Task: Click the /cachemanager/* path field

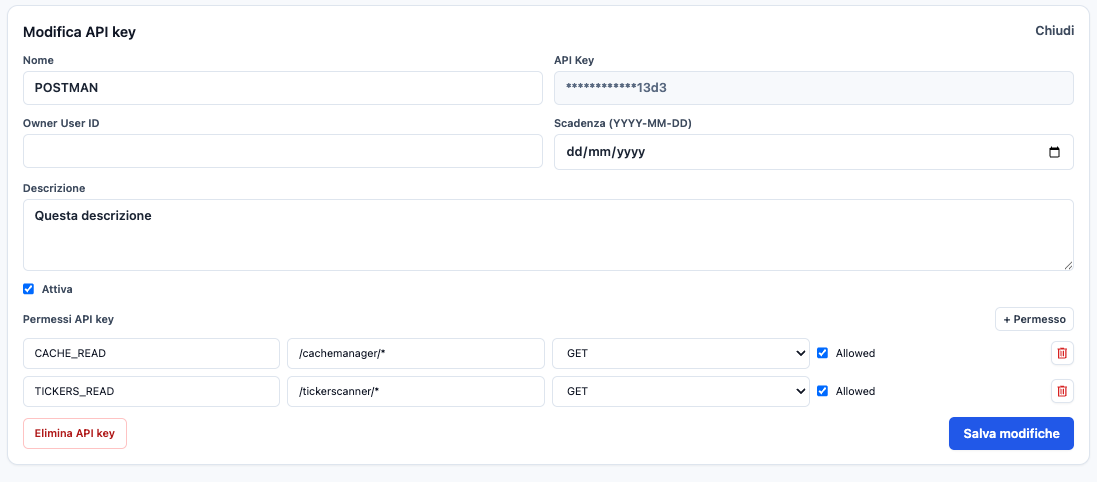Action: pos(415,353)
